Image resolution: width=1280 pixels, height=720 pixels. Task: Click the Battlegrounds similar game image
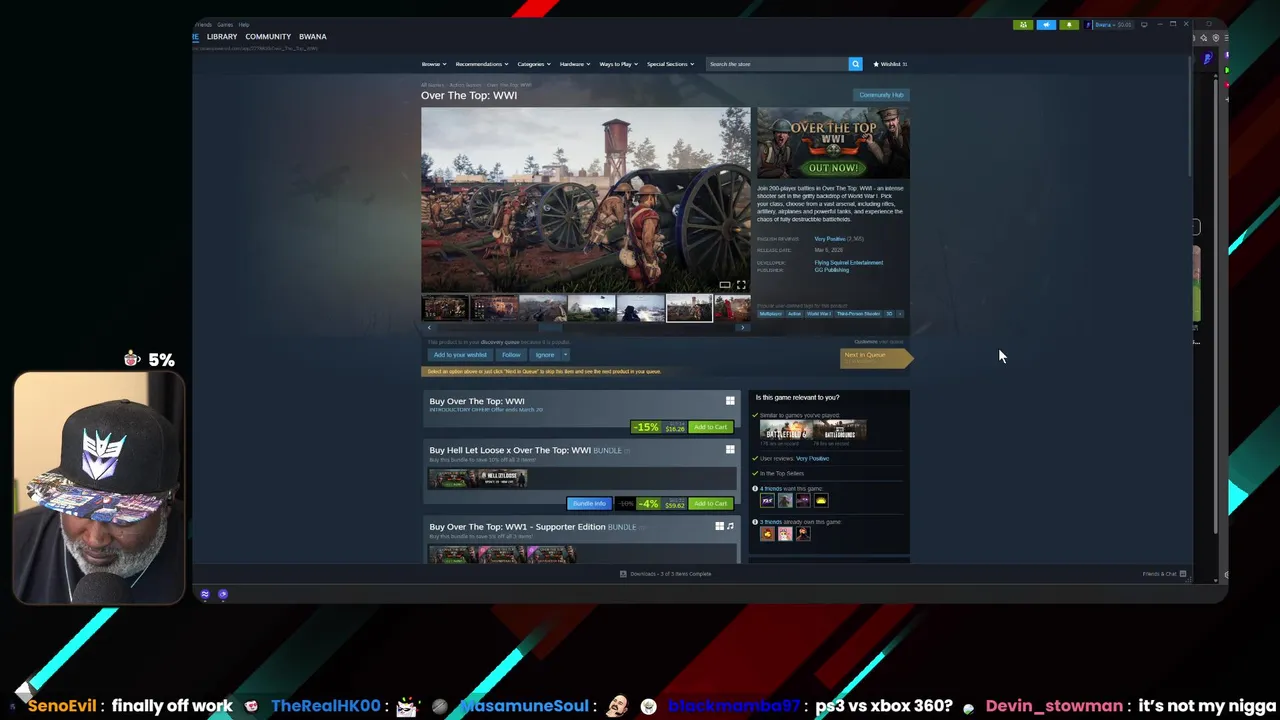click(x=840, y=432)
